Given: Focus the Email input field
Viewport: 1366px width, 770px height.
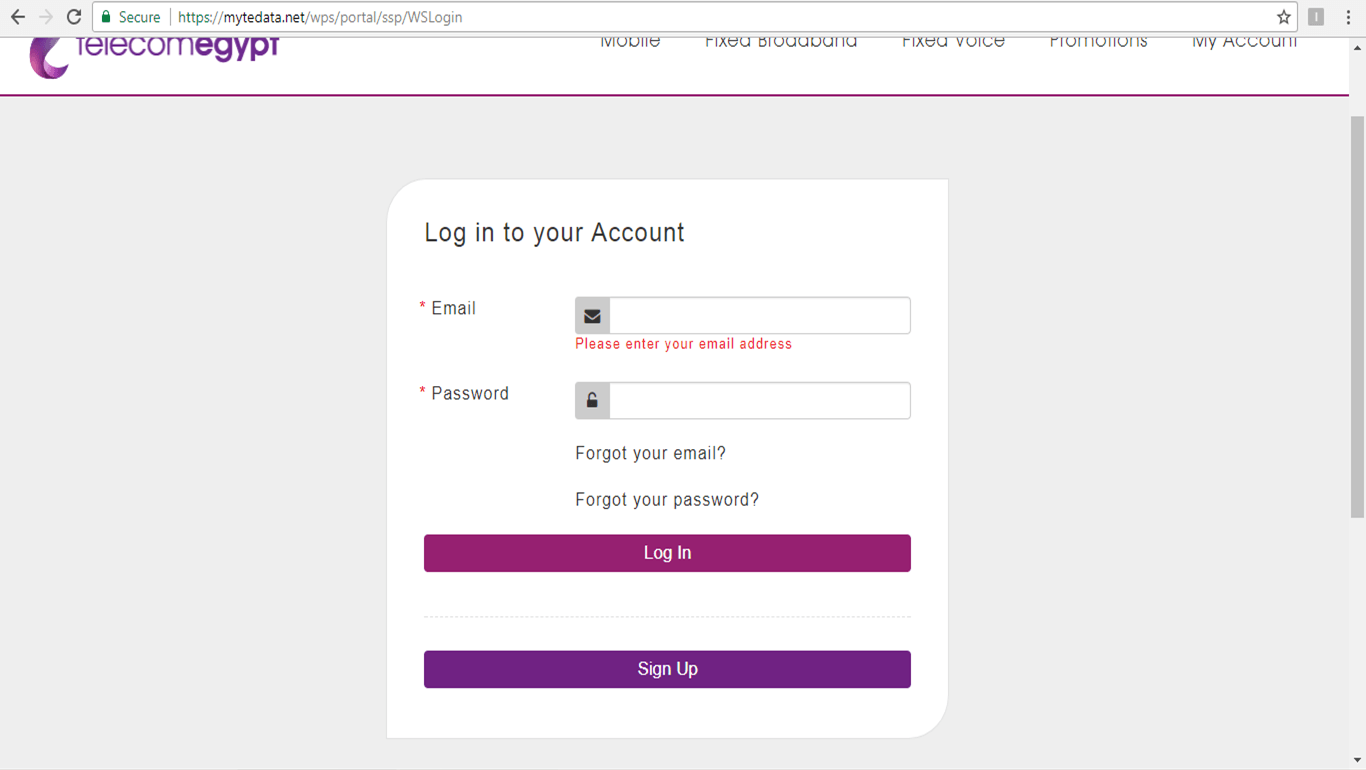Looking at the screenshot, I should (759, 316).
